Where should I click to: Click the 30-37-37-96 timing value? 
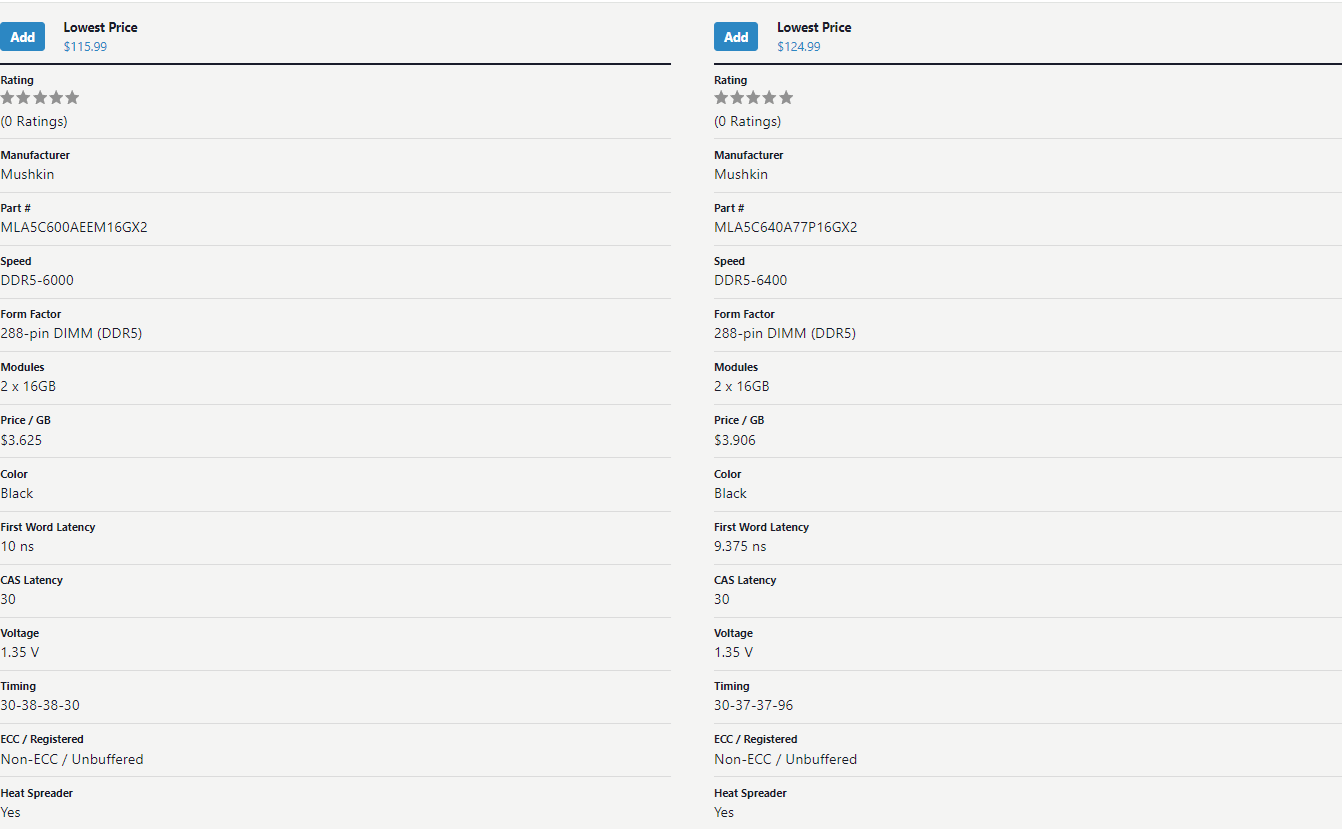pyautogui.click(x=754, y=705)
